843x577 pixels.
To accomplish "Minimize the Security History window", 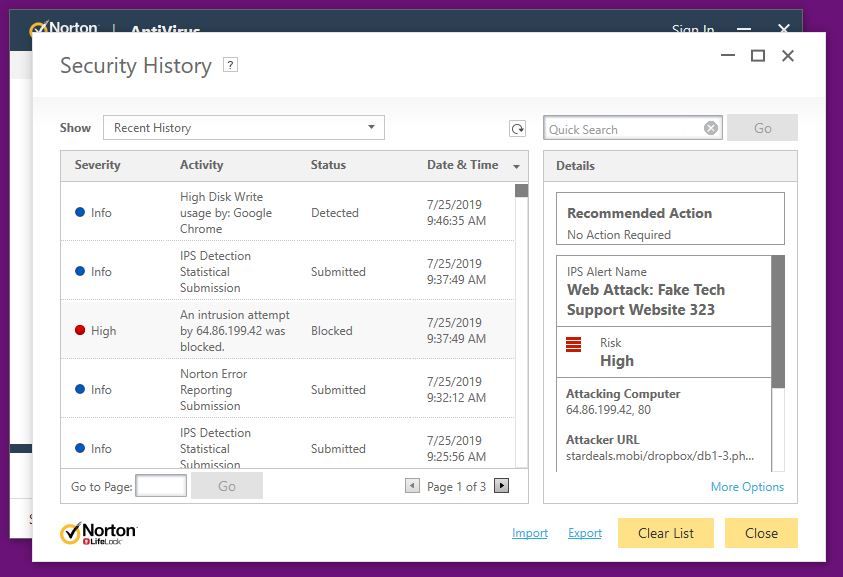I will click(728, 55).
